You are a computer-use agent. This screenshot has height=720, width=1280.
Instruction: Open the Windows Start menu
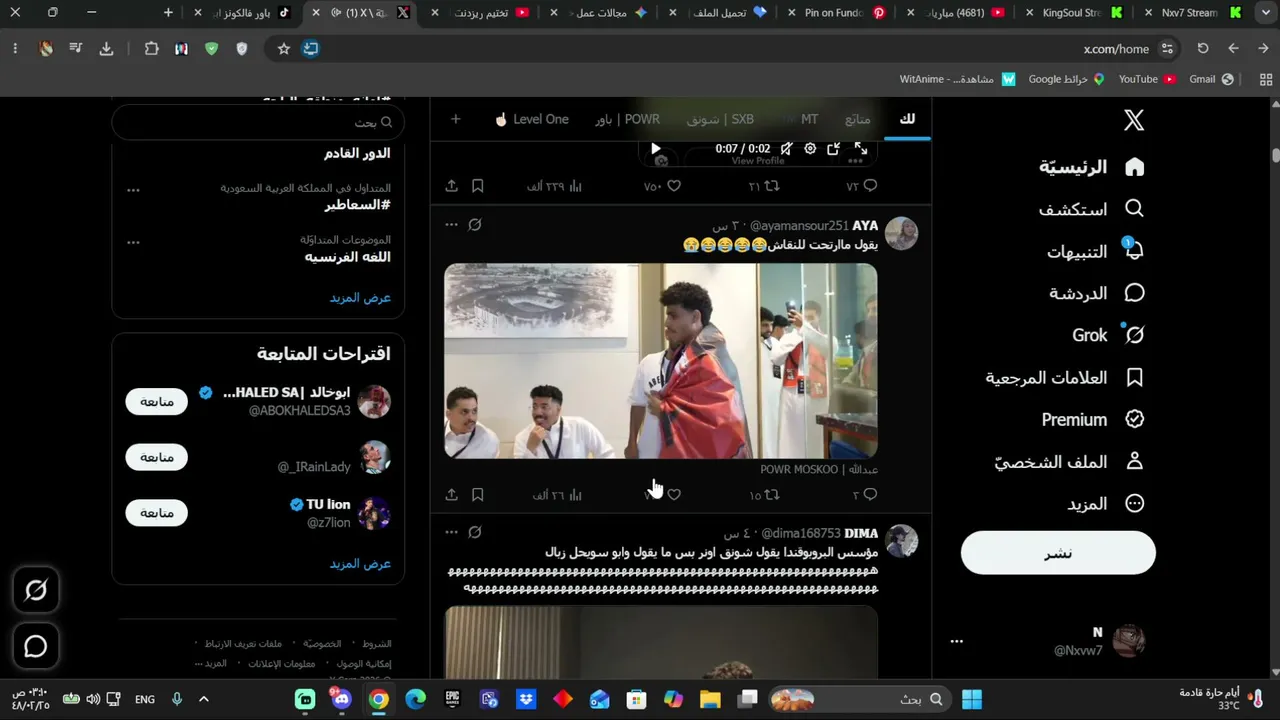point(971,699)
